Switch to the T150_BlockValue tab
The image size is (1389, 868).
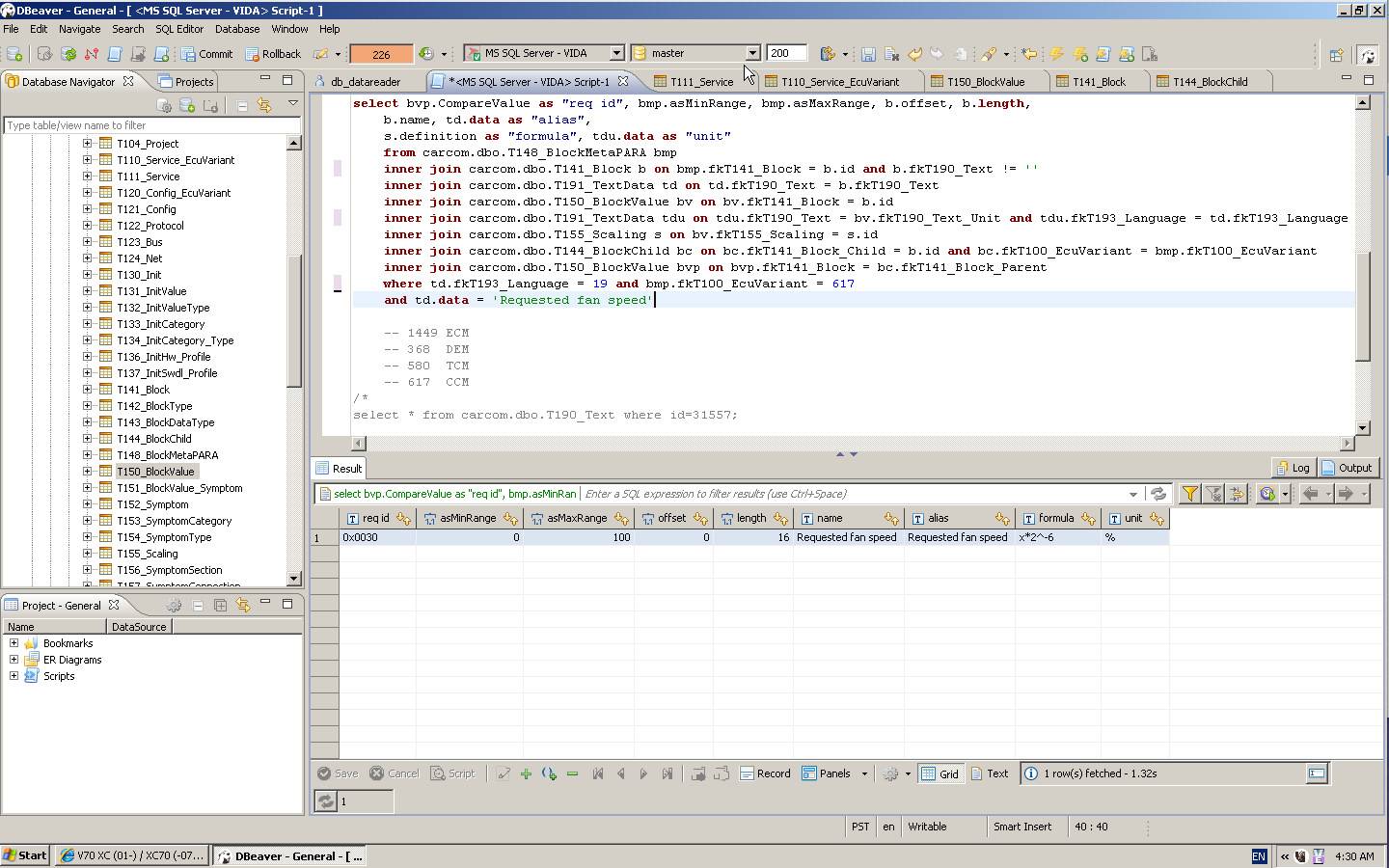click(x=985, y=82)
